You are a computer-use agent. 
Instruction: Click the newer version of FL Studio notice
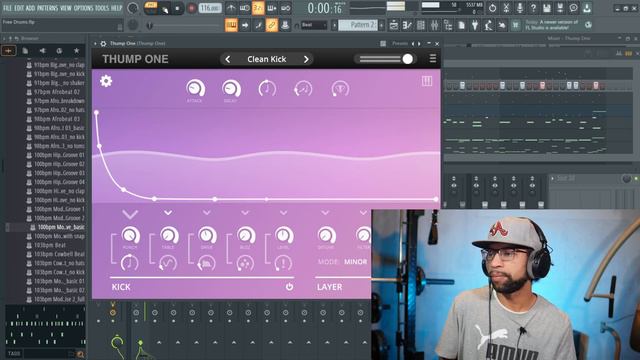552,25
